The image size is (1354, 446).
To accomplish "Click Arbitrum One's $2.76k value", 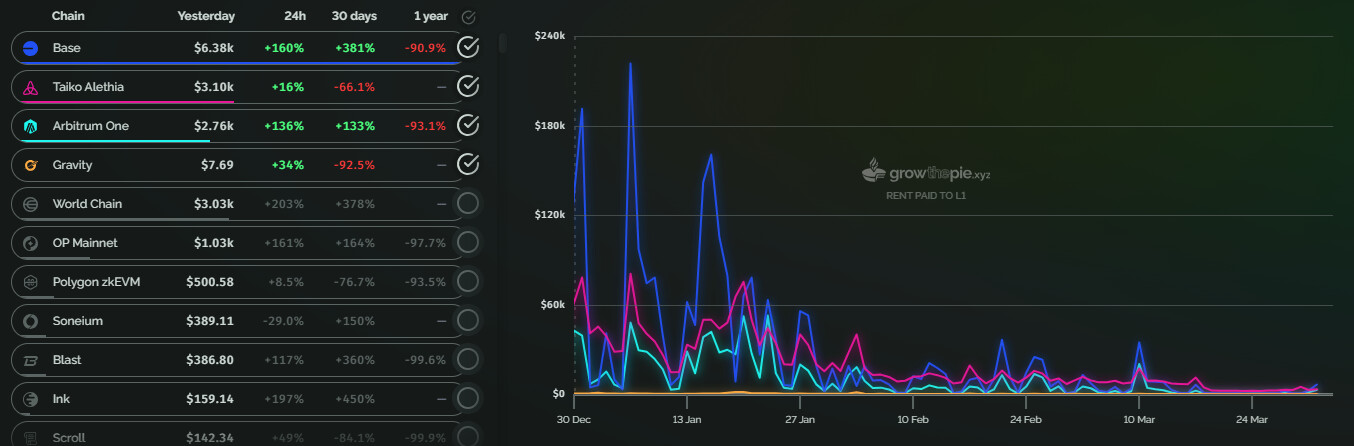I will click(214, 126).
